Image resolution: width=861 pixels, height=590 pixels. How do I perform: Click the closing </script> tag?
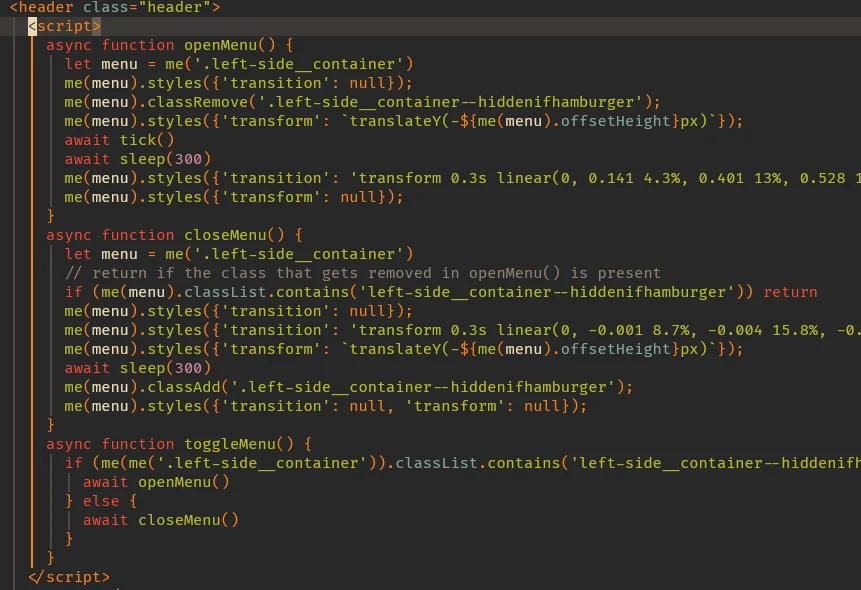point(69,577)
